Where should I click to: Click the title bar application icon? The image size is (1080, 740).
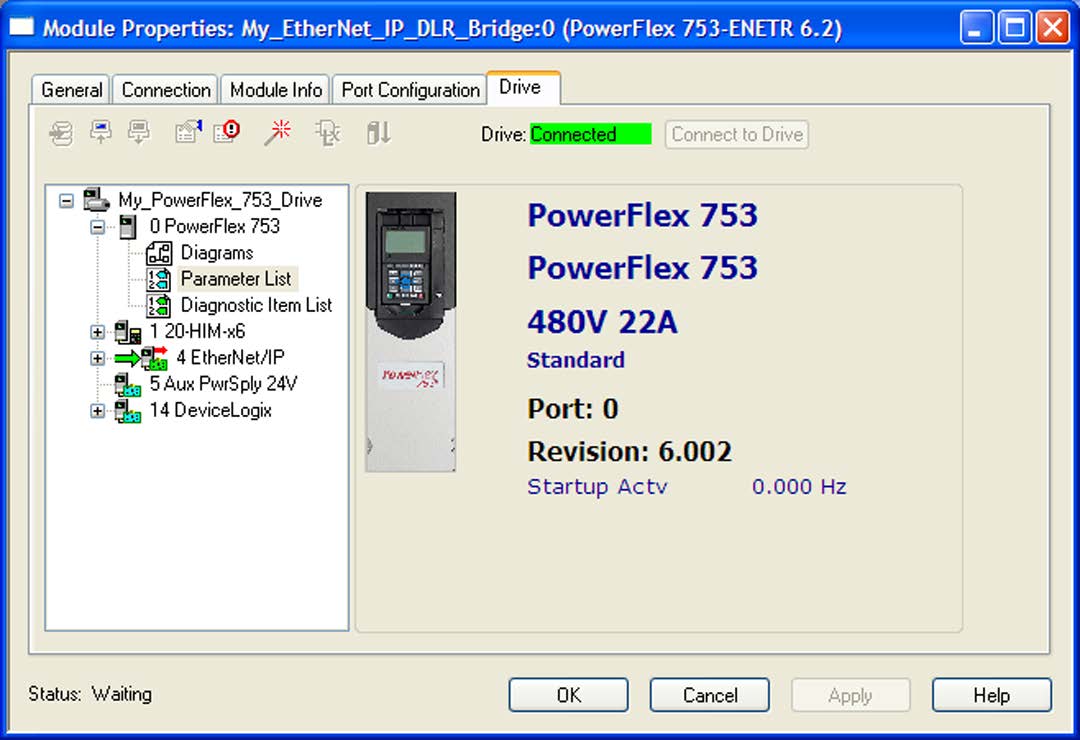21,27
